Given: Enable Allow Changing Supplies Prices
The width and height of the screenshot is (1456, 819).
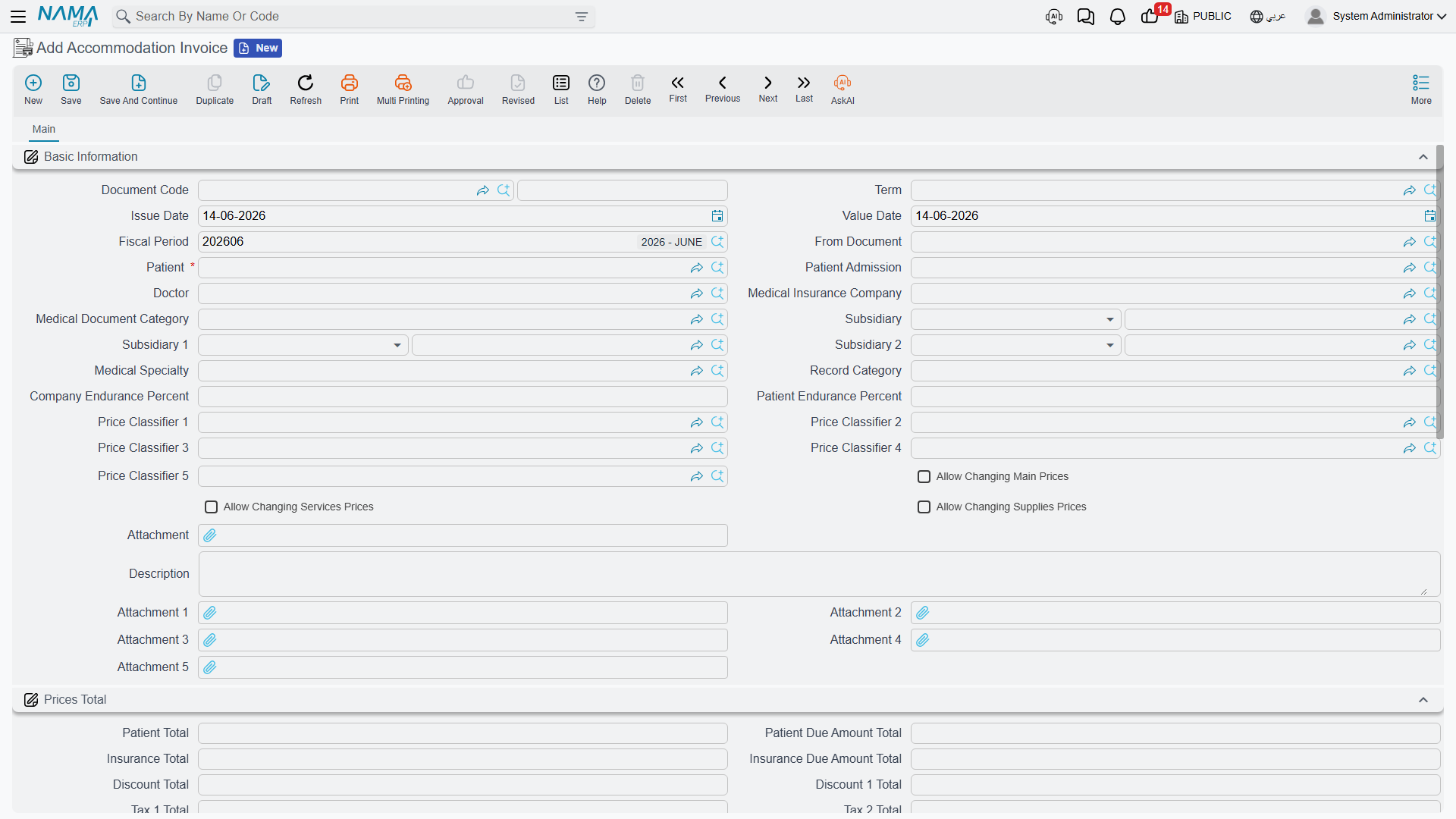Looking at the screenshot, I should point(924,507).
